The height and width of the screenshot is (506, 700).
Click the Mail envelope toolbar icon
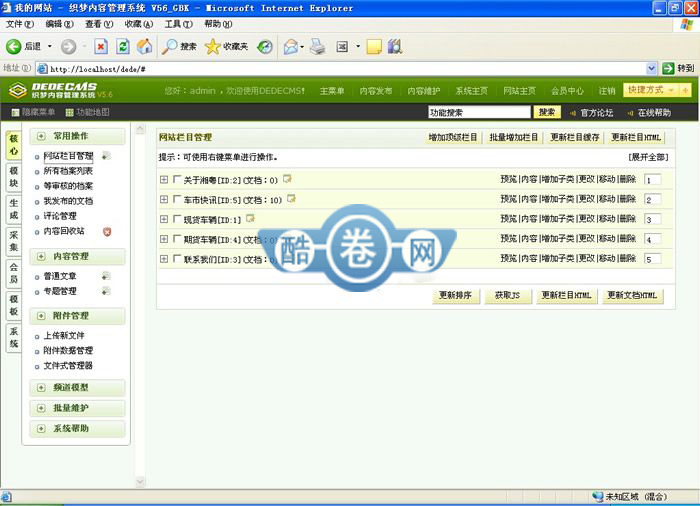[291, 46]
